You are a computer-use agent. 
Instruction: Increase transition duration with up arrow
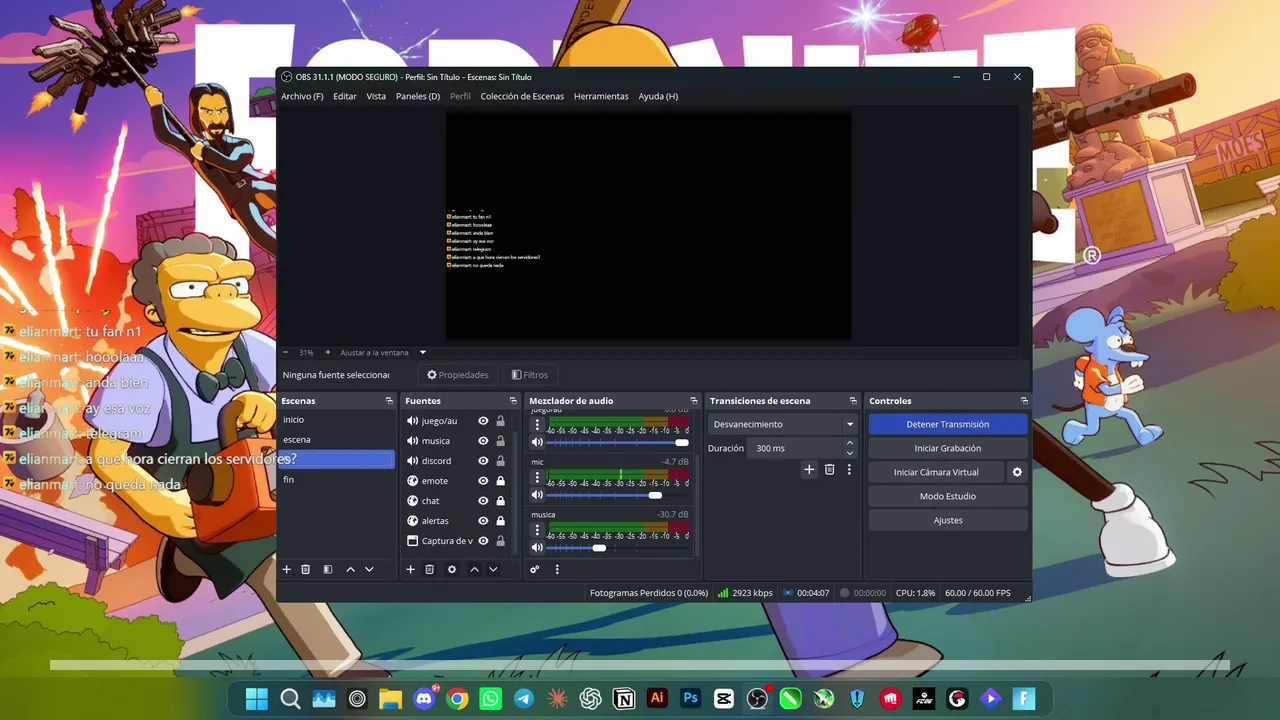(x=850, y=443)
